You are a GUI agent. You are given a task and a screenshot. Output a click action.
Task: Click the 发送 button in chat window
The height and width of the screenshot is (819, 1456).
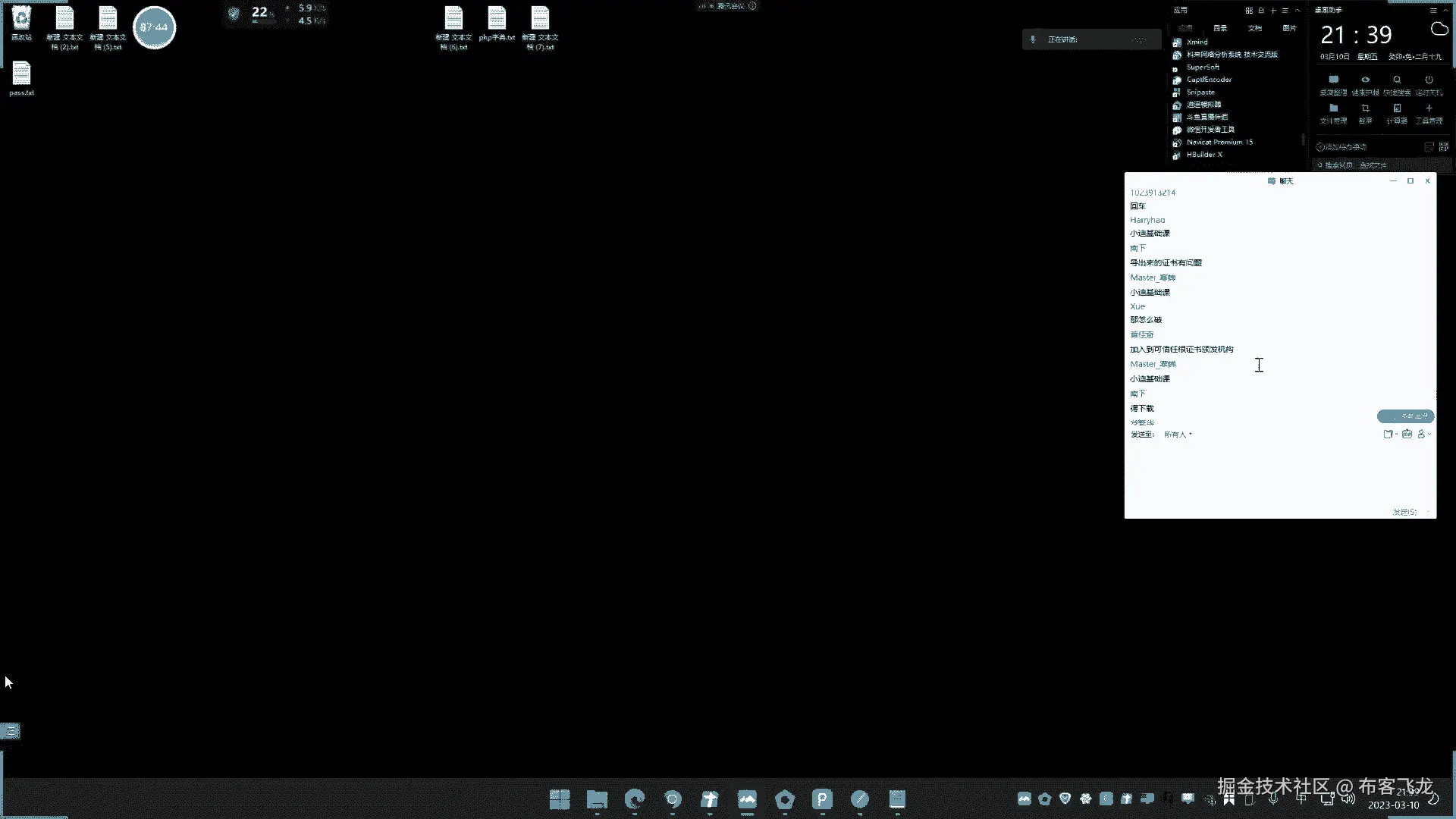[1404, 512]
